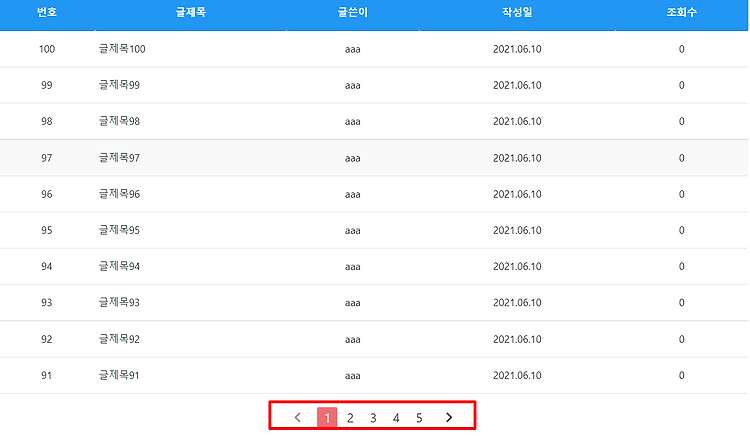The width and height of the screenshot is (750, 436).
Task: Open post titled 글제목98
Action: pos(119,121)
